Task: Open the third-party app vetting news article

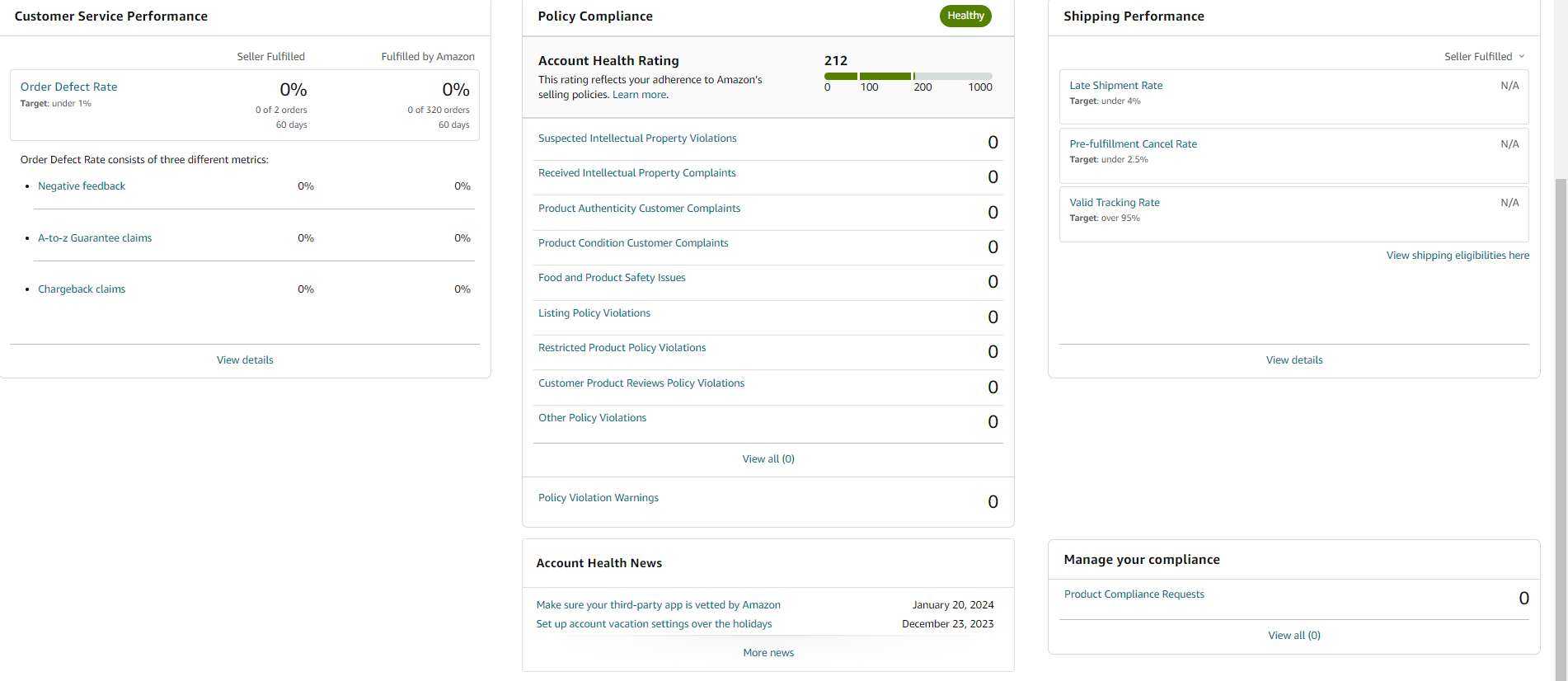Action: 658,605
